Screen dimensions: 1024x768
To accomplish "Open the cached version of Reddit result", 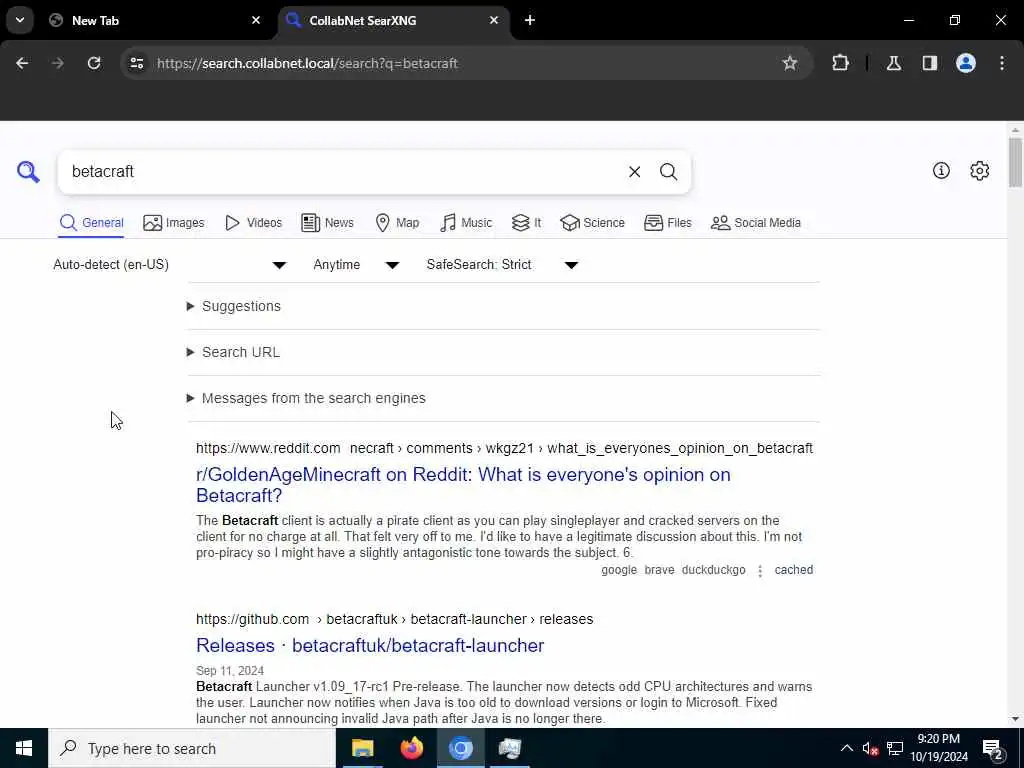I will (793, 569).
